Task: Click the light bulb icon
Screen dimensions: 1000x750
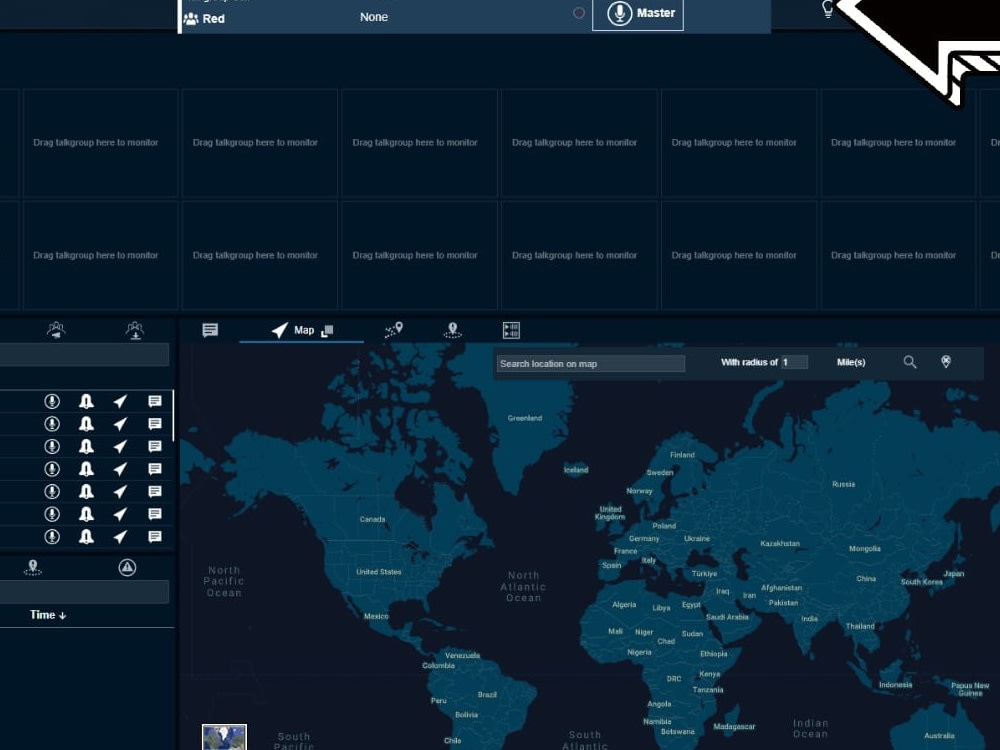Action: coord(827,9)
